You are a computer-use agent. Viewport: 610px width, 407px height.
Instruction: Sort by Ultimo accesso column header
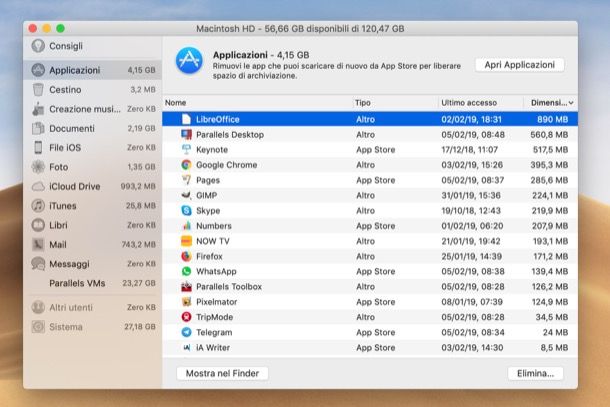click(469, 103)
